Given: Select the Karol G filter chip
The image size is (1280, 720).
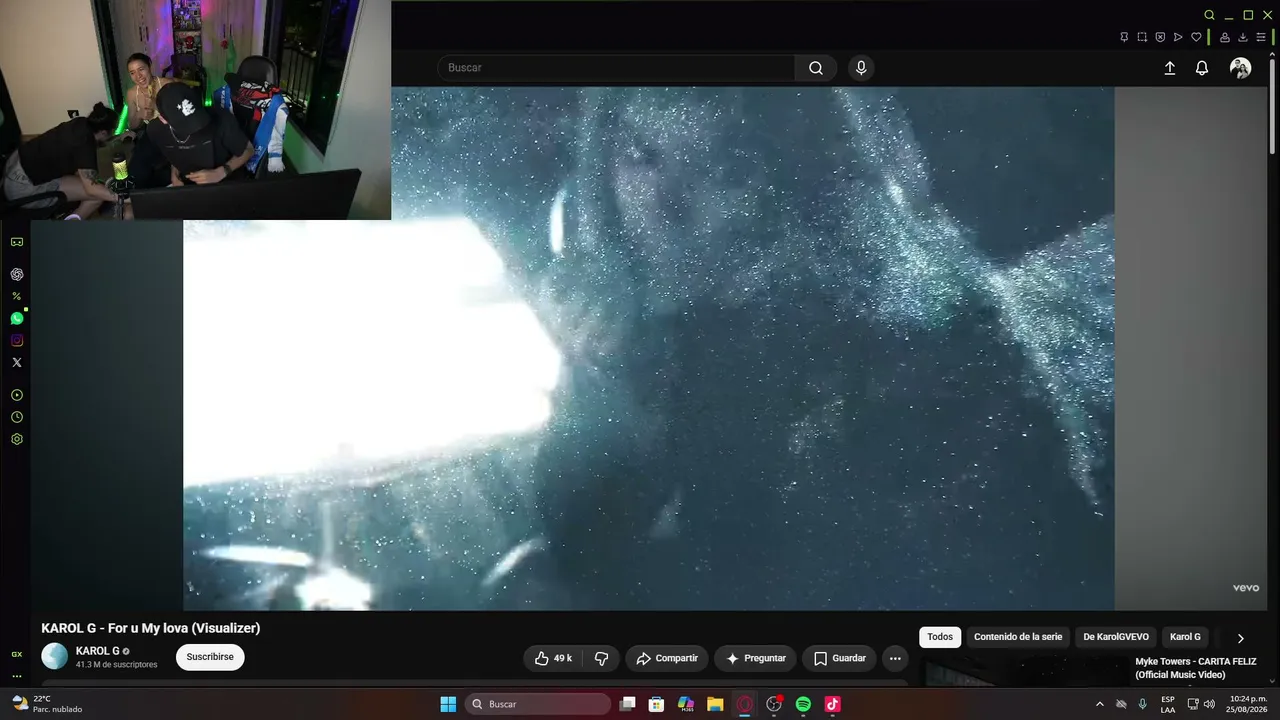Looking at the screenshot, I should [1185, 637].
